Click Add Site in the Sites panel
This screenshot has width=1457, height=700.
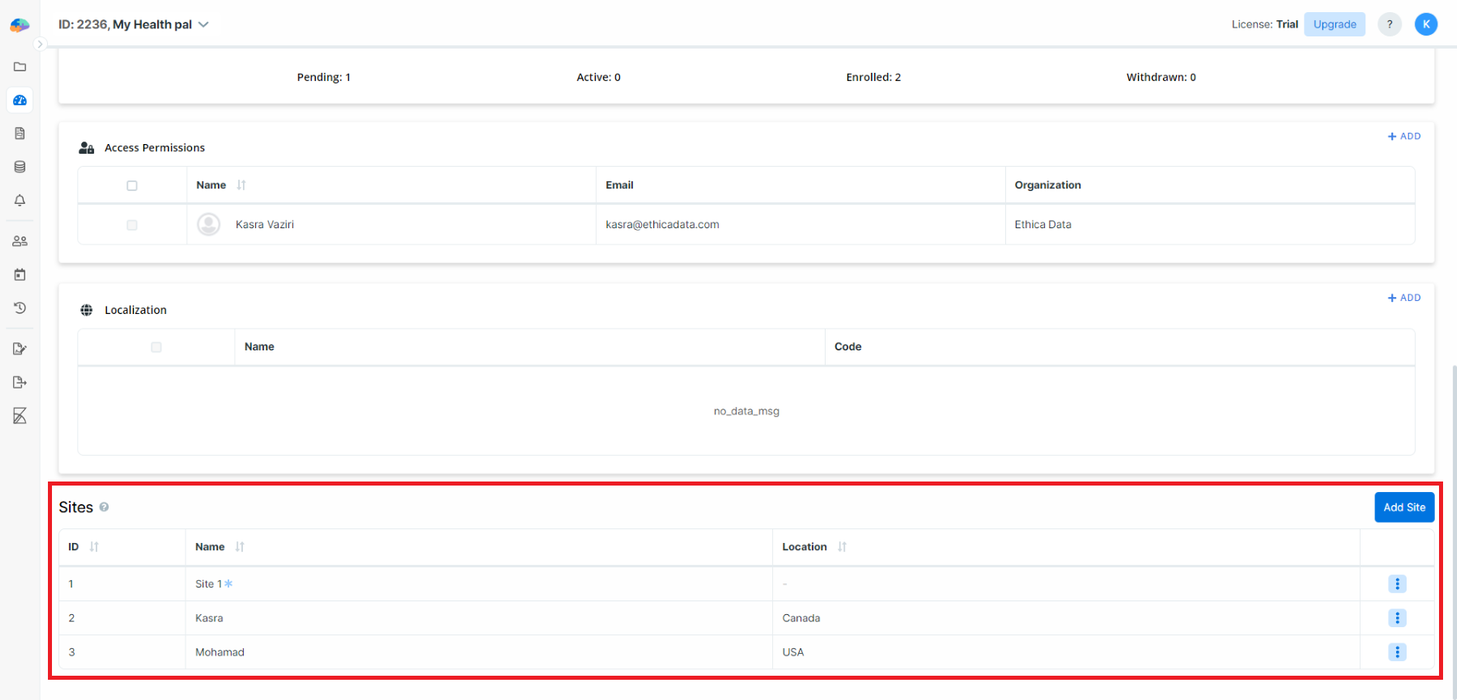pyautogui.click(x=1404, y=507)
